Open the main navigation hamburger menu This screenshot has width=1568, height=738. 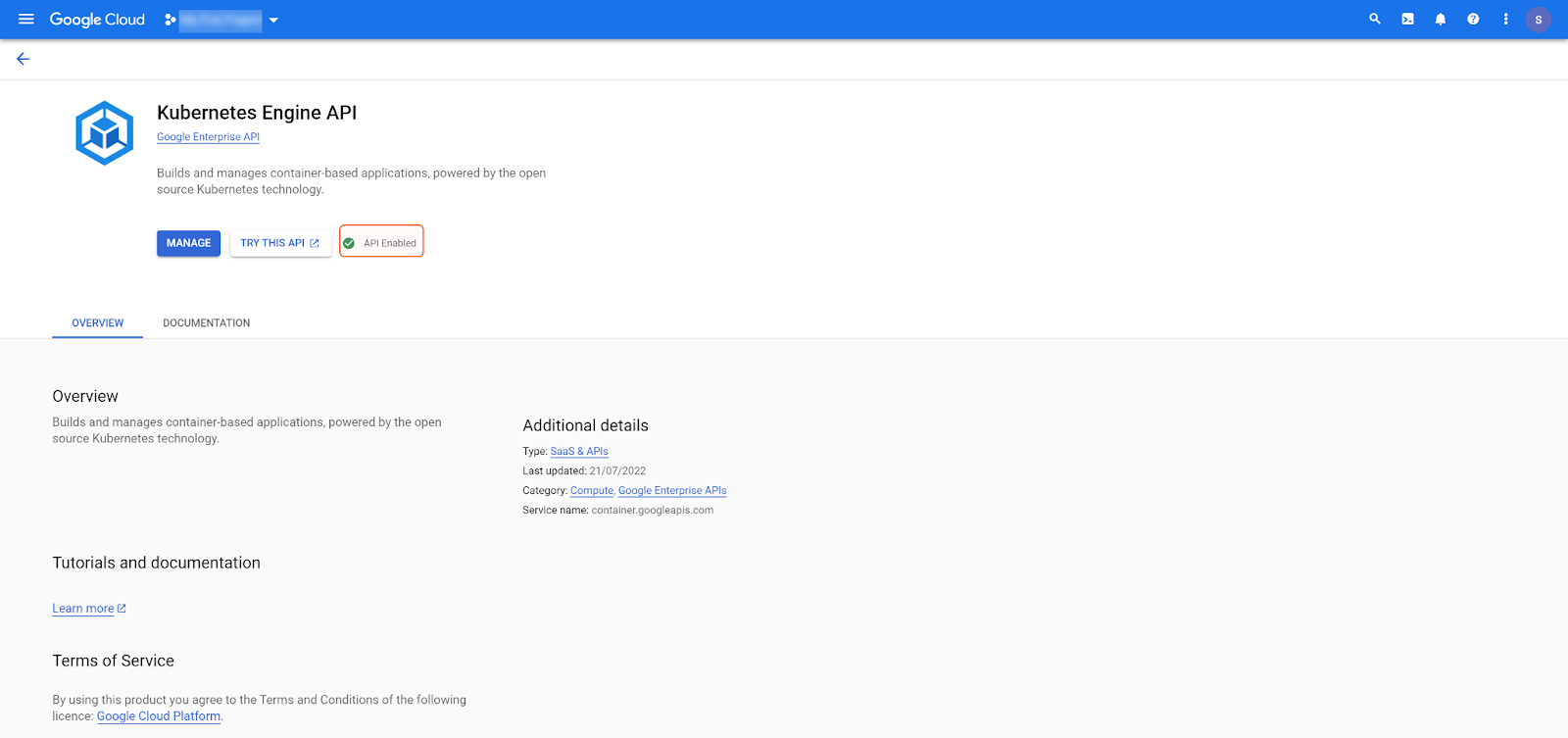(x=26, y=19)
